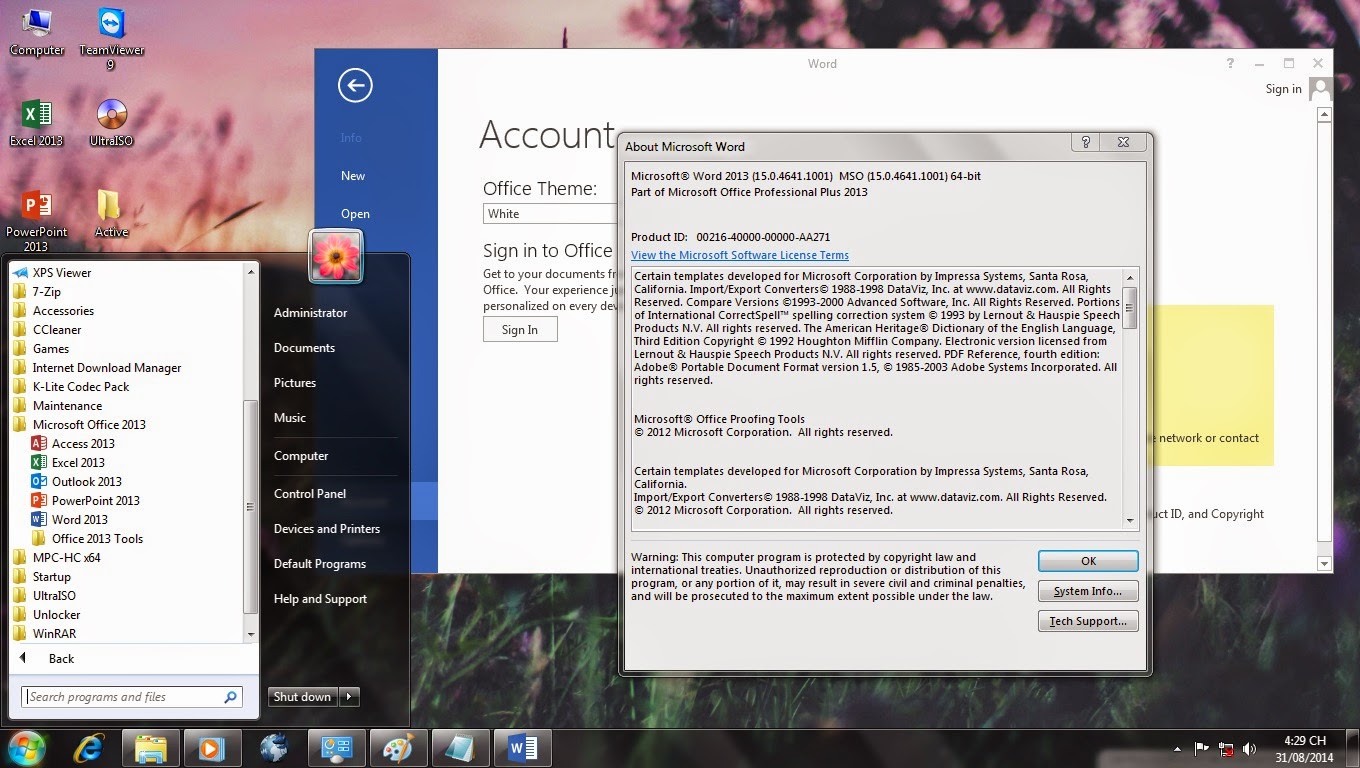This screenshot has height=768, width=1360.
Task: Launch Outlook 2013 from program list
Action: pos(86,482)
